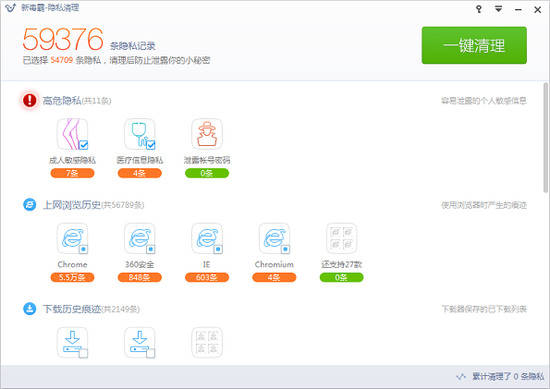Toggle checkbox on 成人敏感隐私 icon
This screenshot has height=389, width=550.
pyautogui.click(x=83, y=145)
